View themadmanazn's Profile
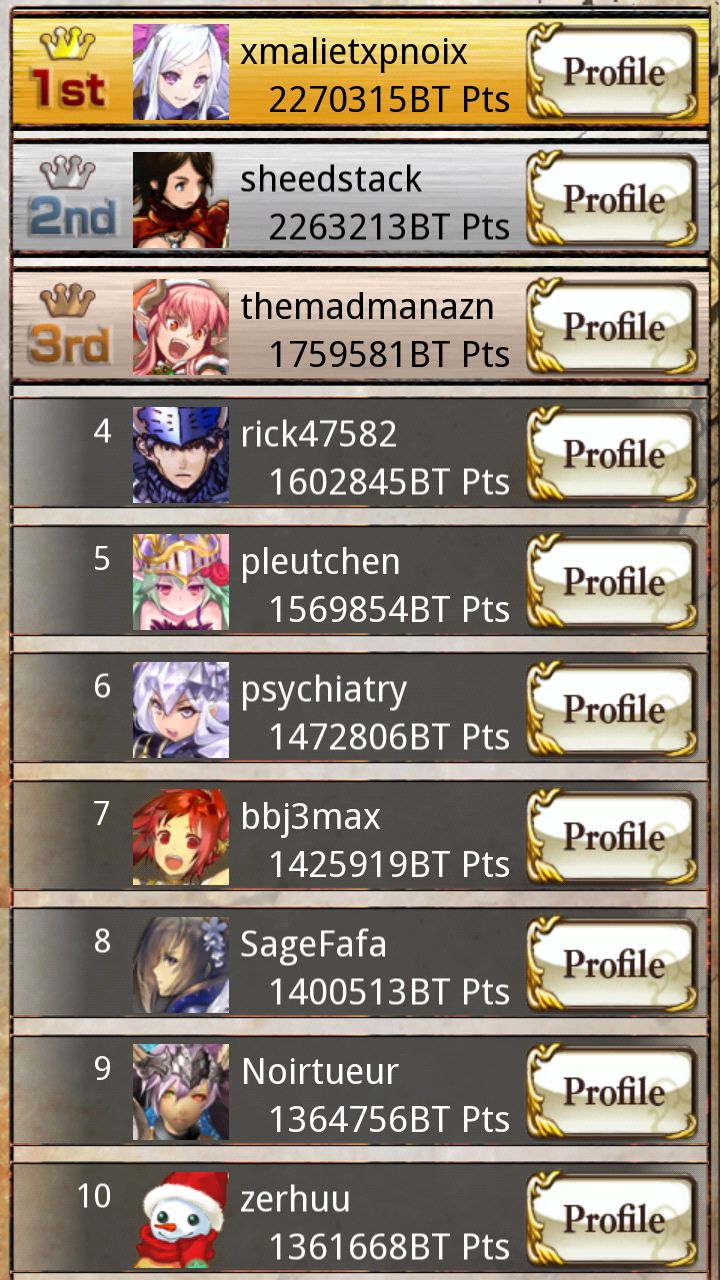The height and width of the screenshot is (1280, 720). (611, 326)
